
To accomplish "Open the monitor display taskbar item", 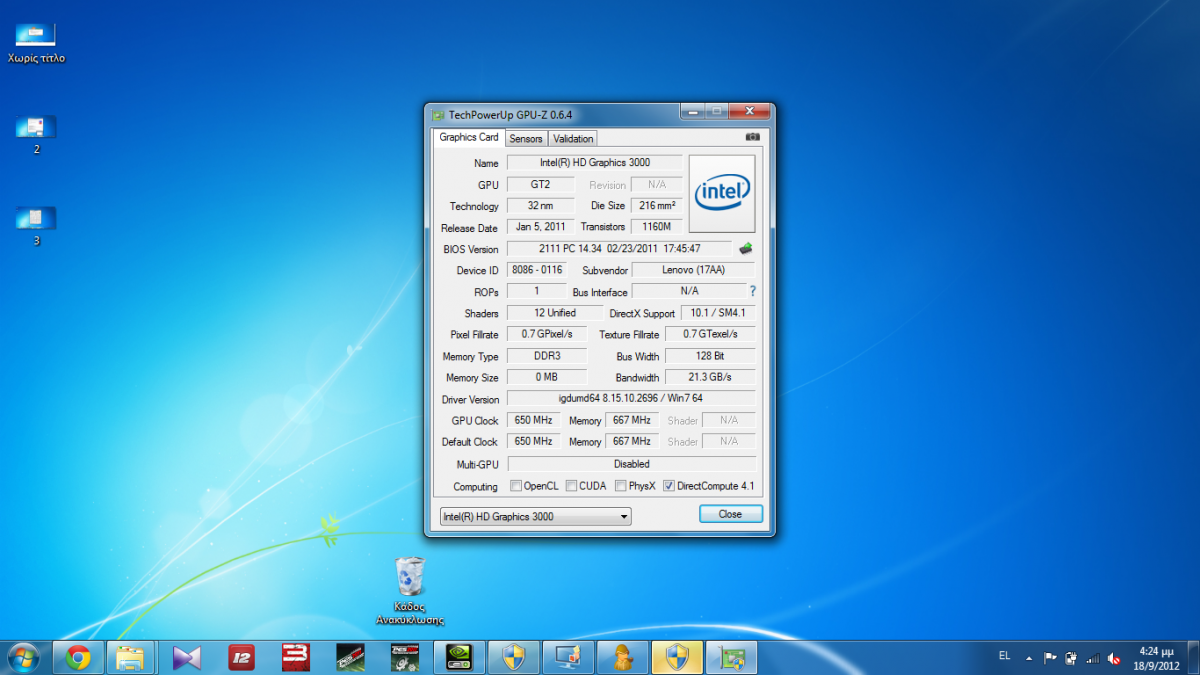I will 568,657.
